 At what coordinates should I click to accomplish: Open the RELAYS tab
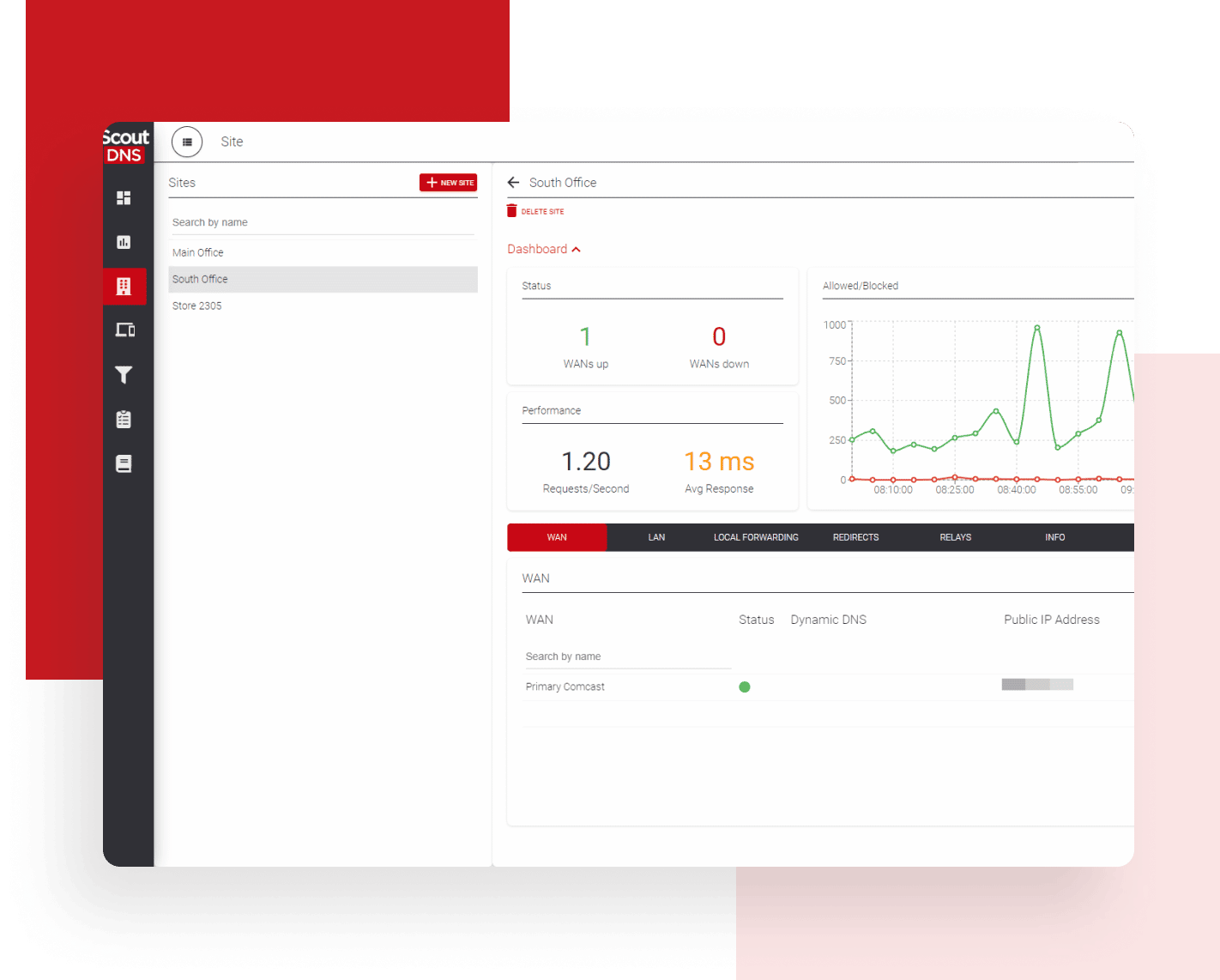click(x=955, y=537)
